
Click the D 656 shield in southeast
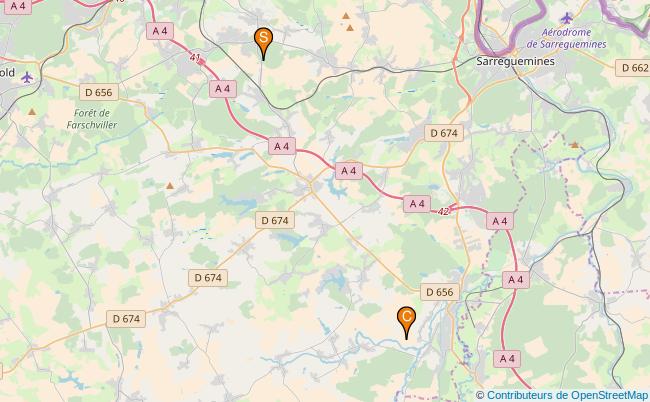tap(440, 292)
